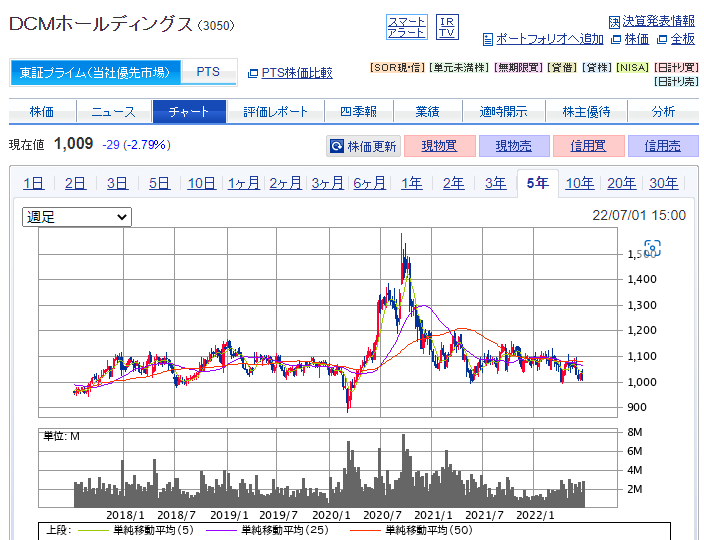Open the 評価レポート tab

pyautogui.click(x=275, y=111)
